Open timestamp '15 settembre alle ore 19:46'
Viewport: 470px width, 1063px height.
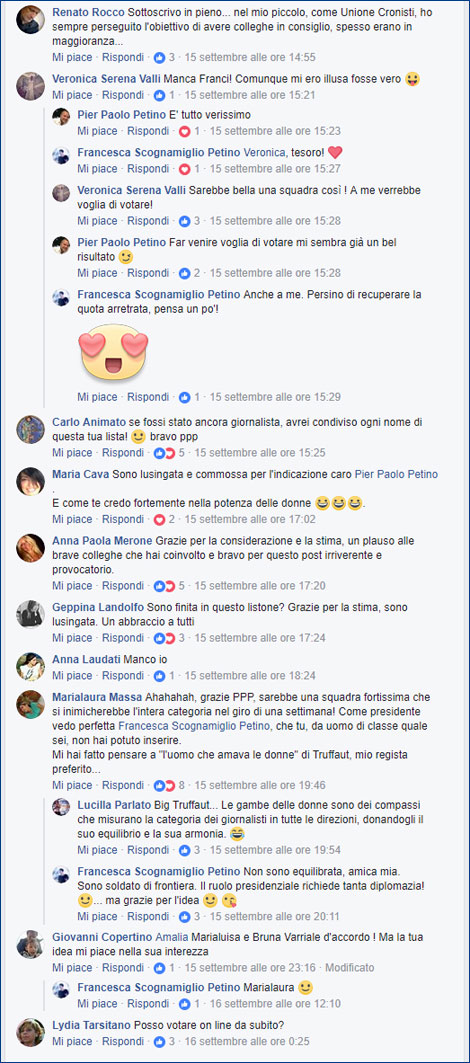tap(260, 786)
